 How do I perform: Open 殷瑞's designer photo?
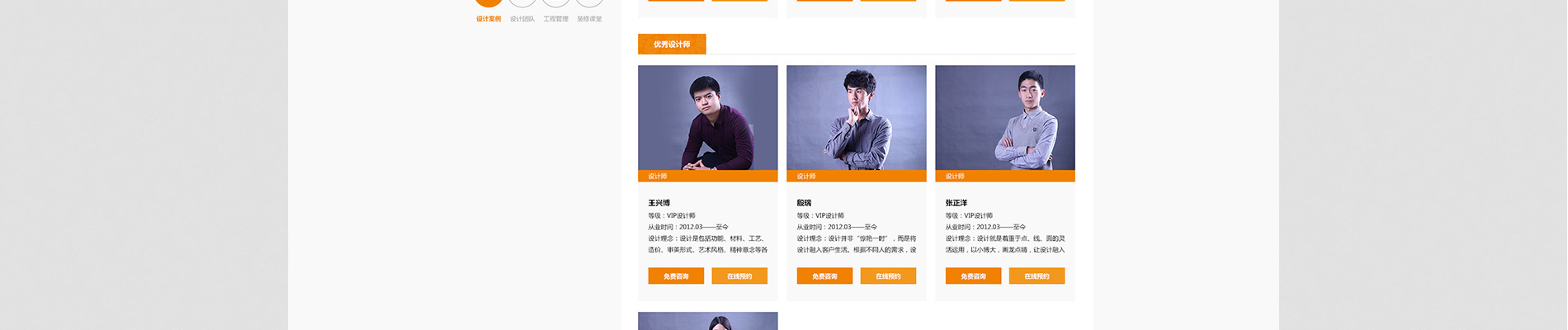click(857, 118)
